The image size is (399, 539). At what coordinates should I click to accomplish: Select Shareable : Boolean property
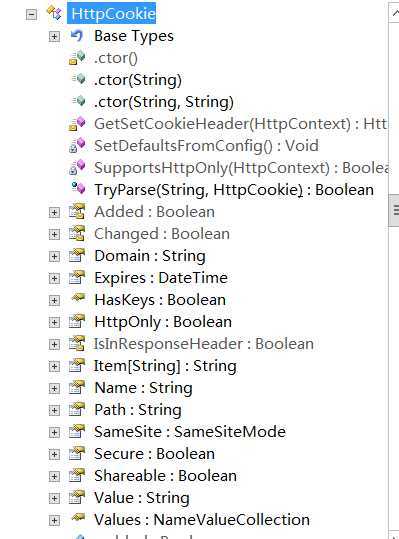165,476
